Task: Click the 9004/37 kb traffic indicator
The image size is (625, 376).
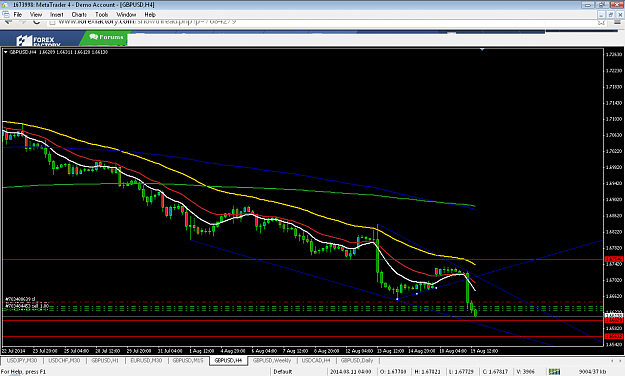Action: (592, 372)
